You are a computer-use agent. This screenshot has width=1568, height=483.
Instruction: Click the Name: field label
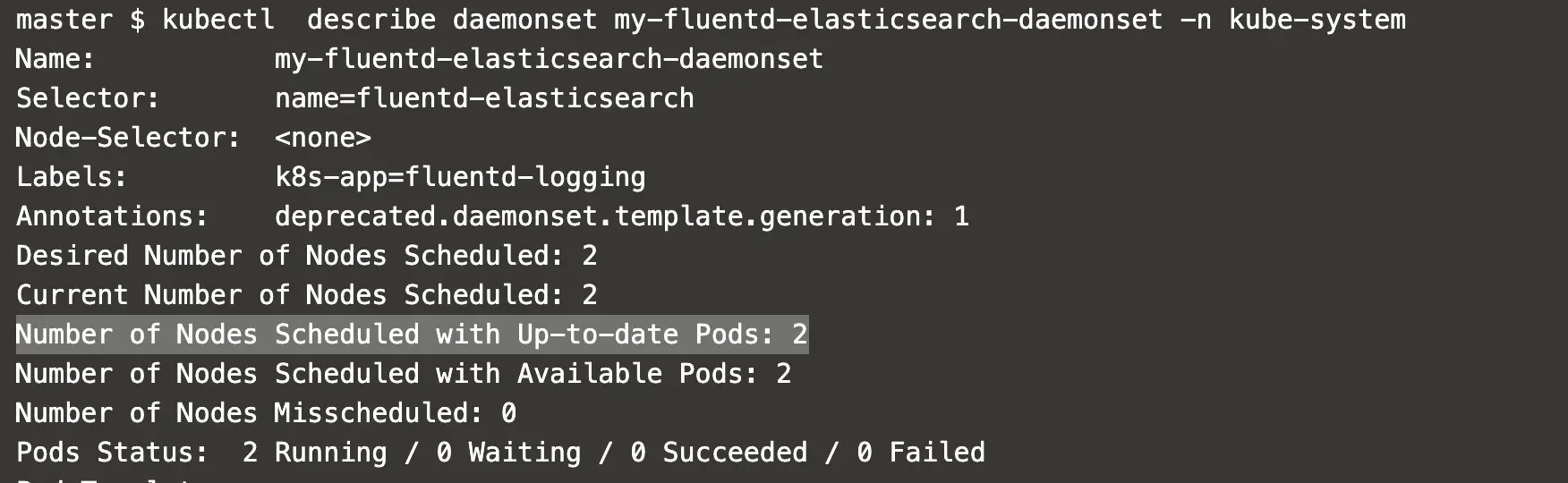point(55,59)
